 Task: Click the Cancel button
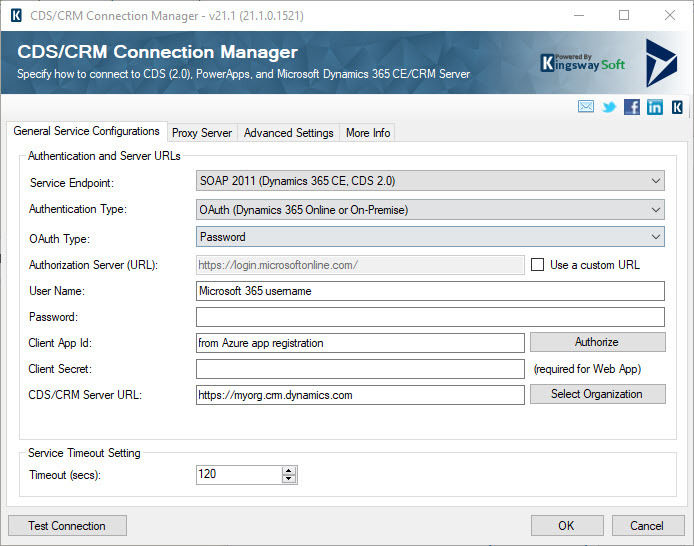[x=648, y=526]
